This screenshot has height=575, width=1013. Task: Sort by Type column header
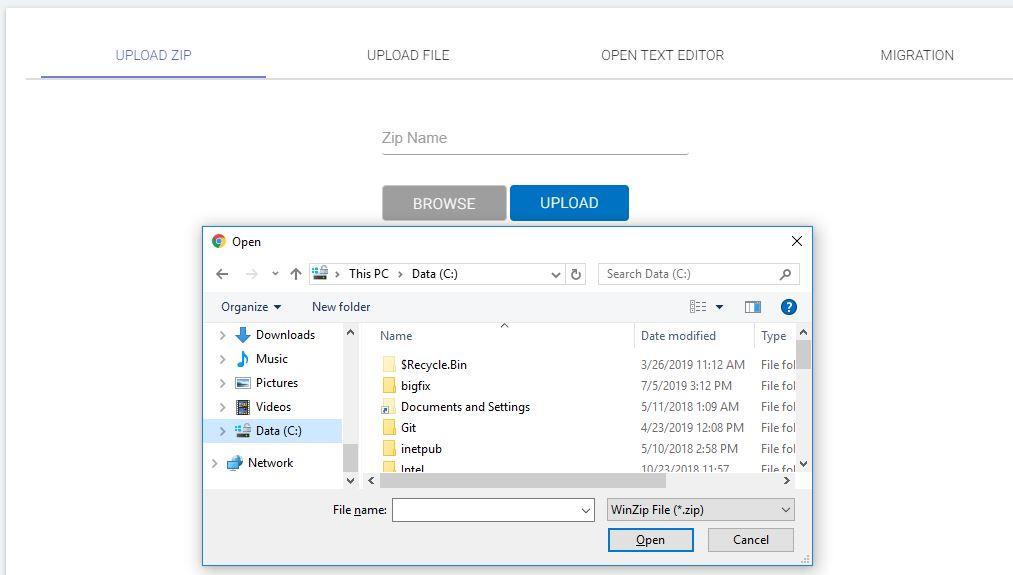[773, 336]
